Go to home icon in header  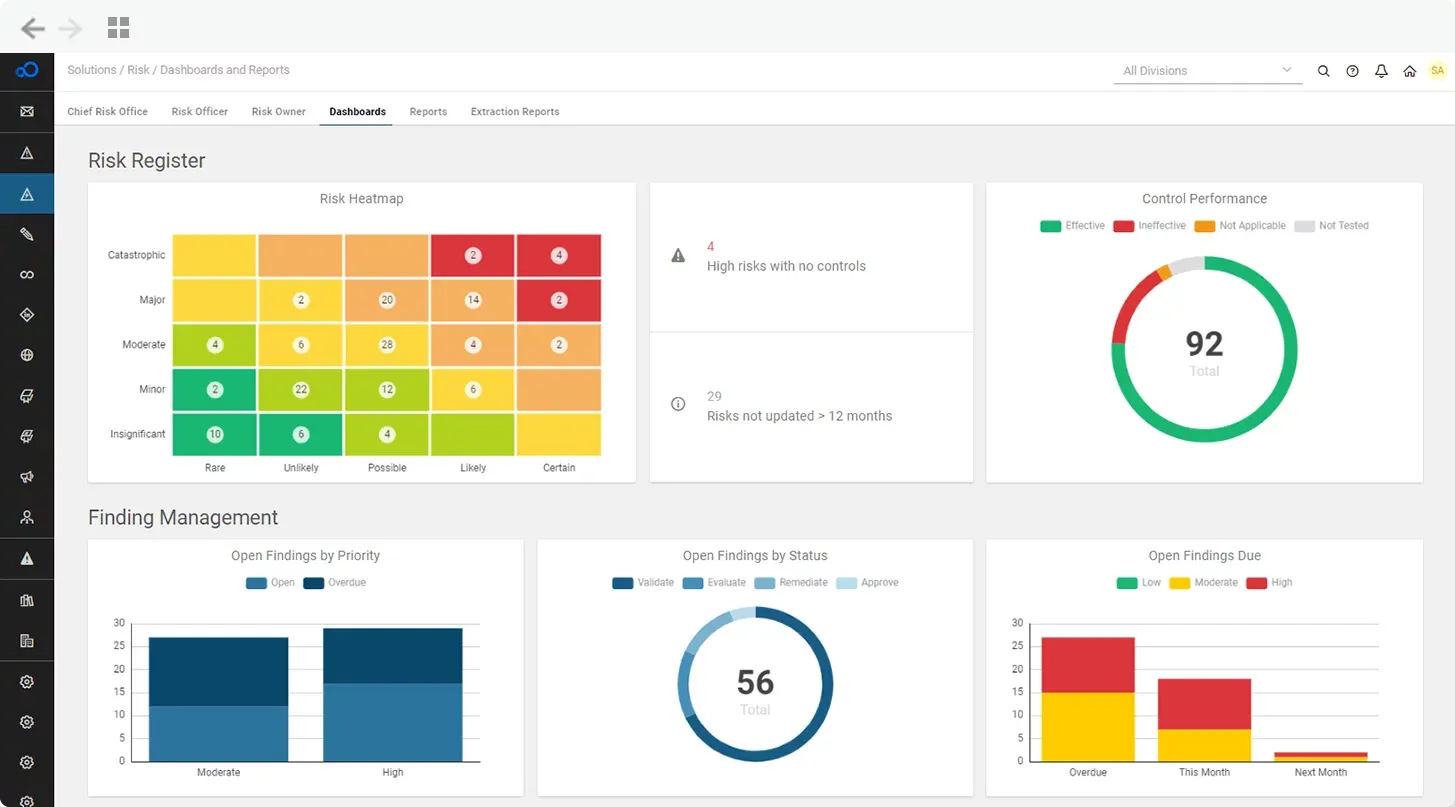click(x=1409, y=71)
